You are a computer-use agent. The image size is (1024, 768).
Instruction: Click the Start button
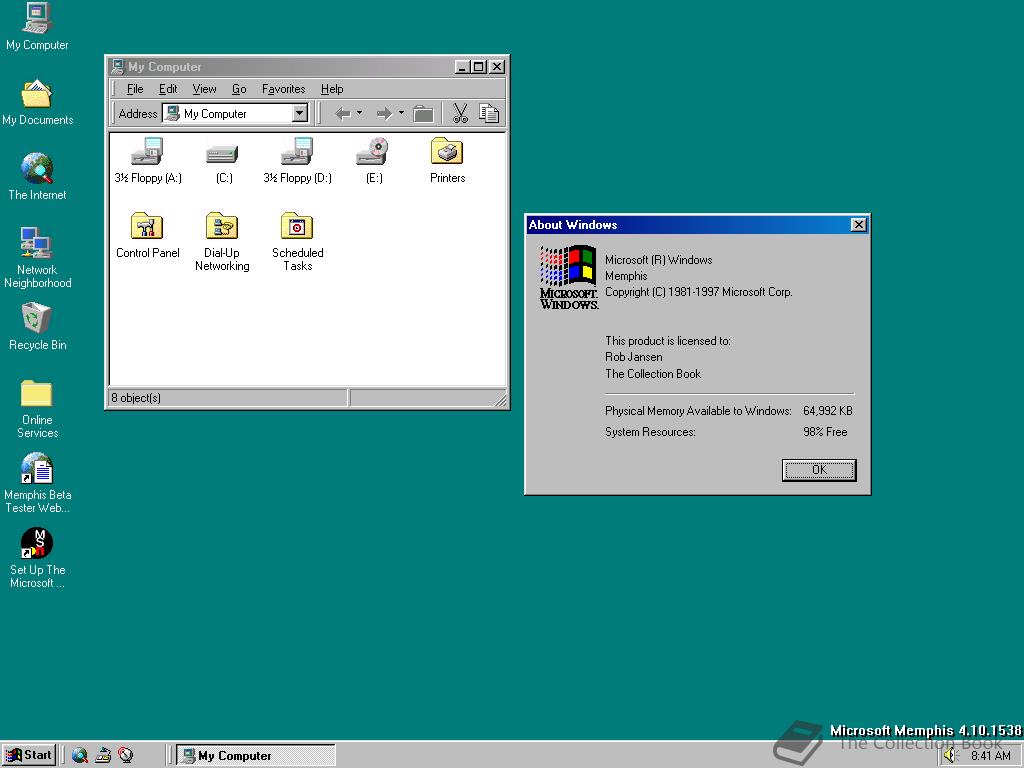[29, 756]
